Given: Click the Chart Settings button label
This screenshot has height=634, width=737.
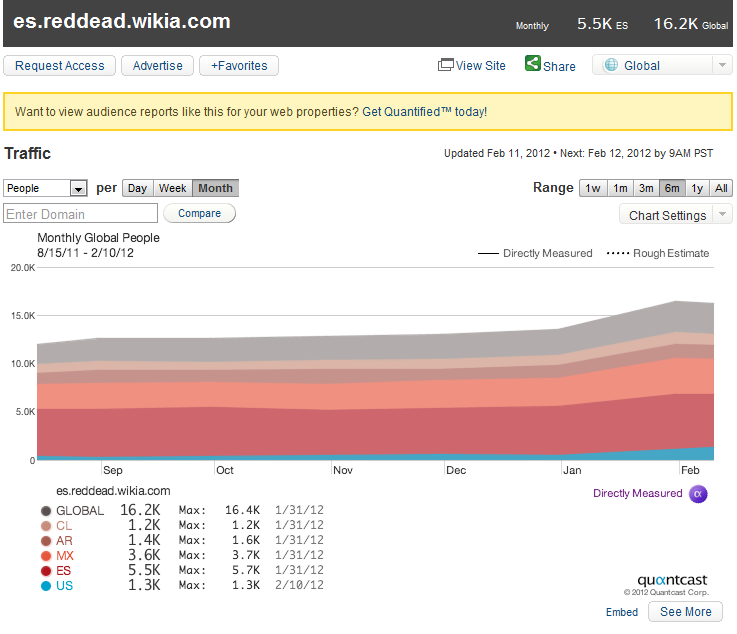Looking at the screenshot, I should tap(667, 215).
